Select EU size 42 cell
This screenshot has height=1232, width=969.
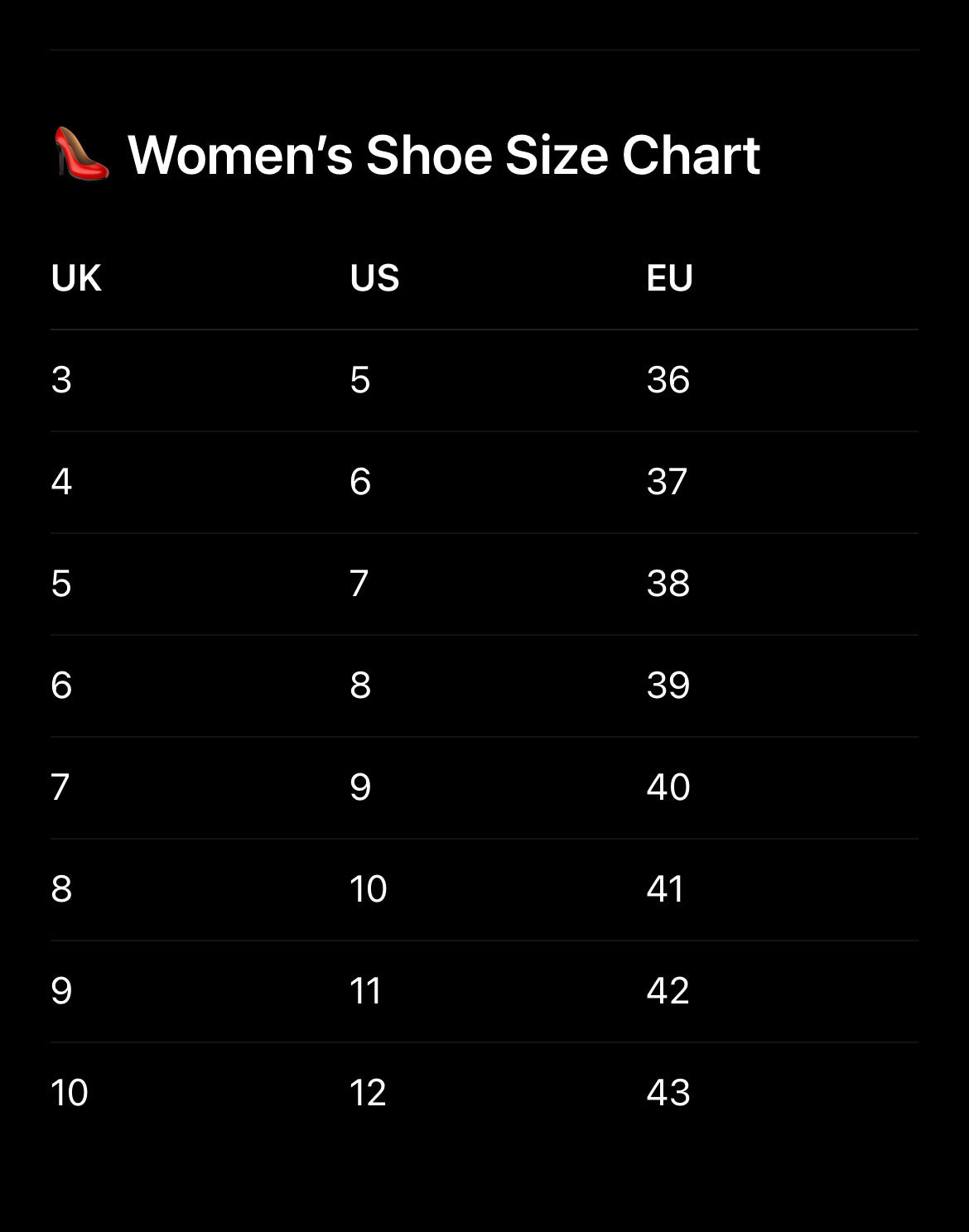[x=668, y=991]
